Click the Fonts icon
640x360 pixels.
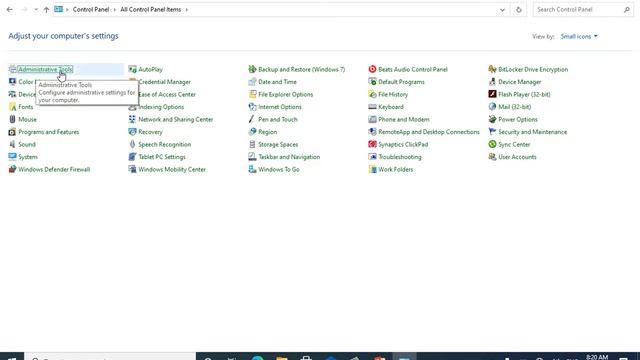click(12, 107)
